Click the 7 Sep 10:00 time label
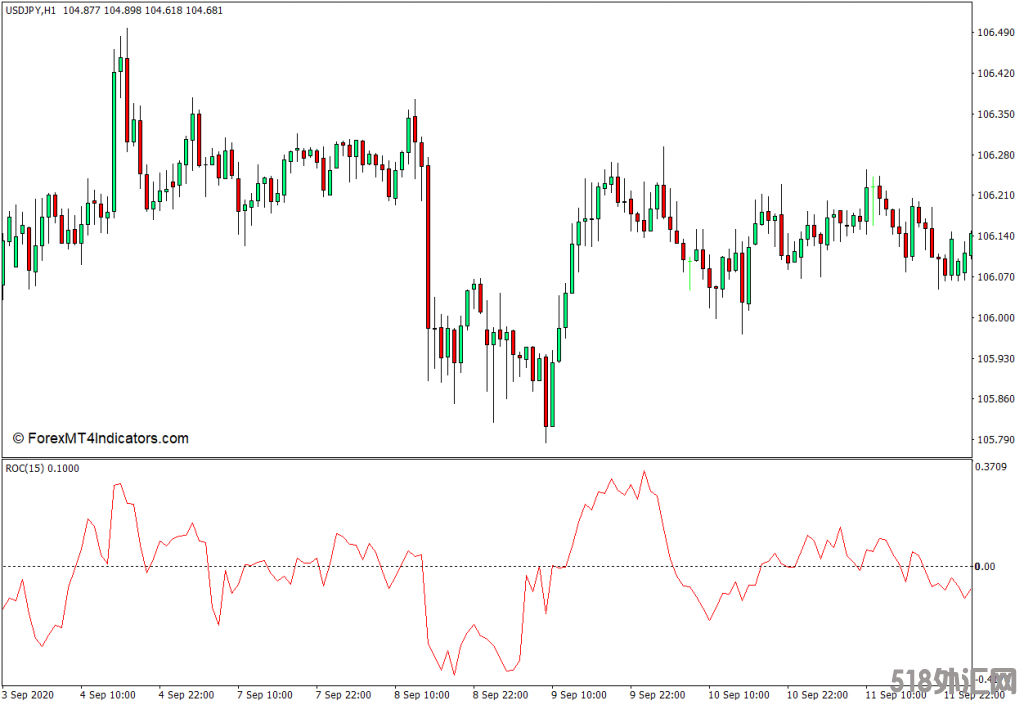The width and height of the screenshot is (1024, 705). tap(265, 694)
